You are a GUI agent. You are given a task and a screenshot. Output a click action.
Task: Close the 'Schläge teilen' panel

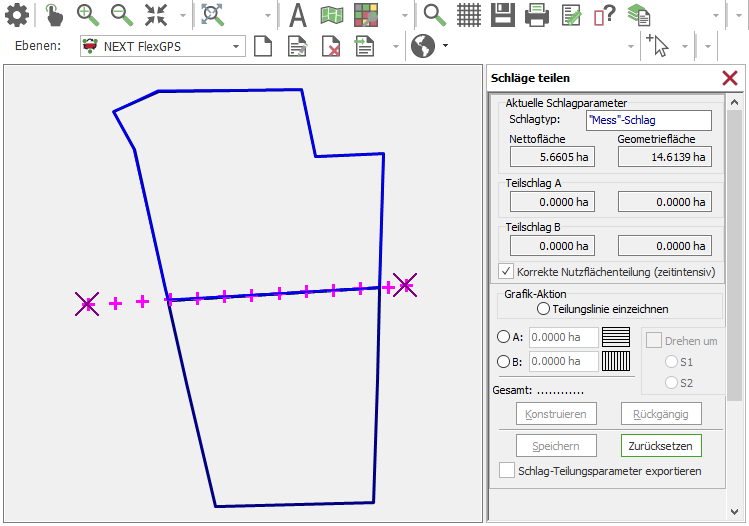[730, 78]
